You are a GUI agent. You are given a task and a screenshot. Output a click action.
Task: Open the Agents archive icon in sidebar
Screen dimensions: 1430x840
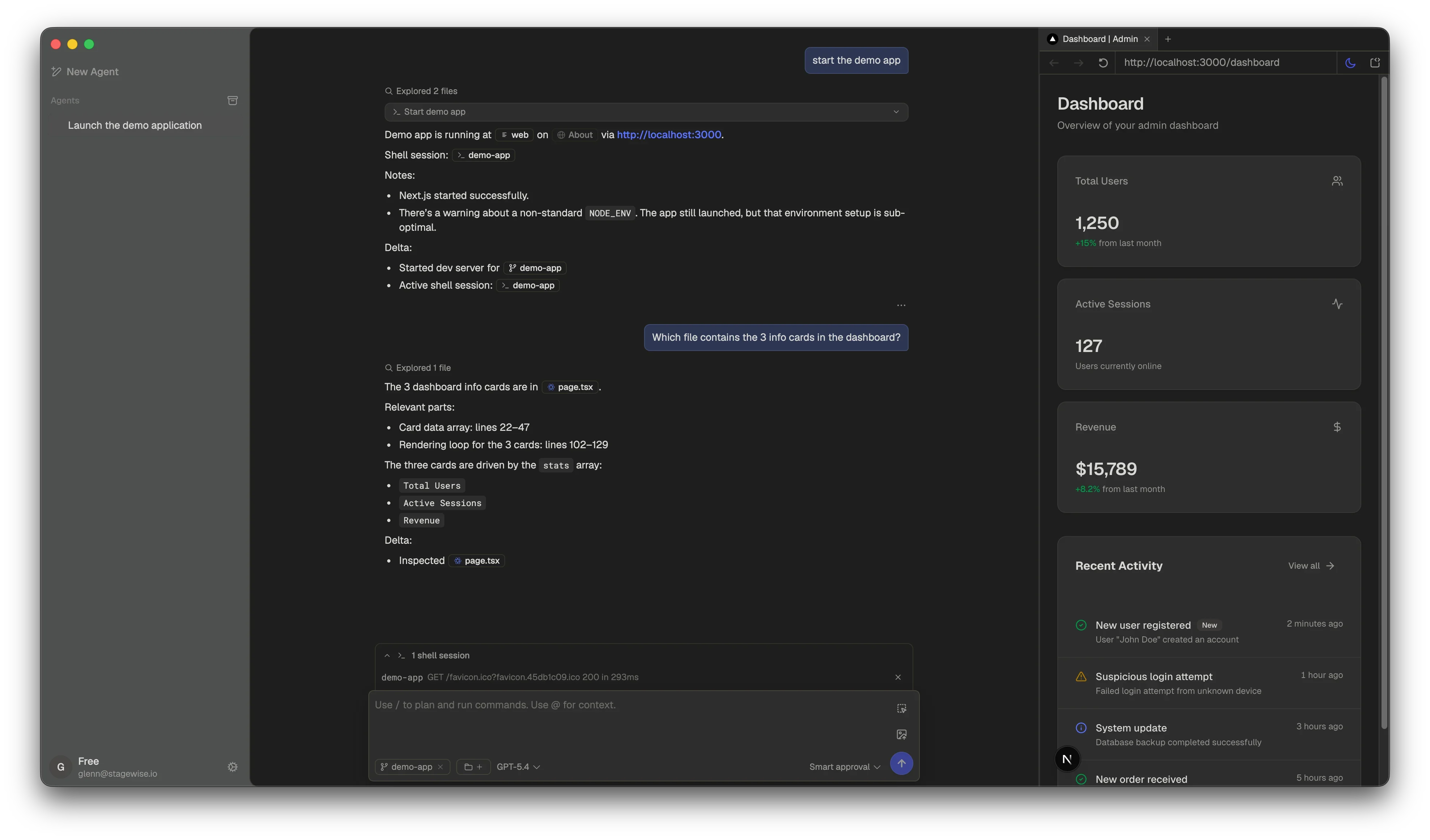click(x=232, y=101)
